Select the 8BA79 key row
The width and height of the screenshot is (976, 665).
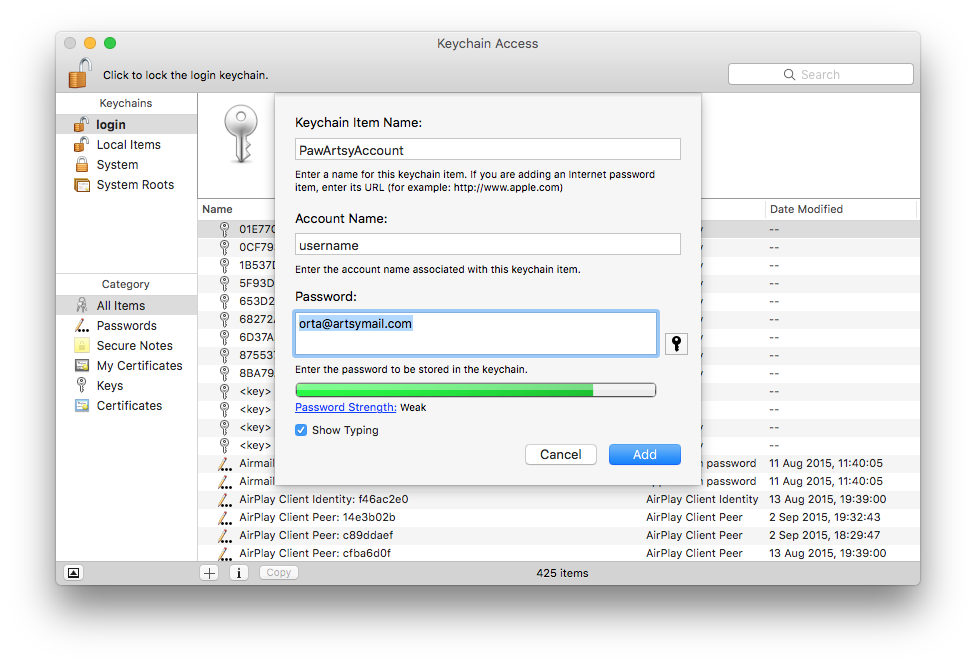tap(237, 373)
